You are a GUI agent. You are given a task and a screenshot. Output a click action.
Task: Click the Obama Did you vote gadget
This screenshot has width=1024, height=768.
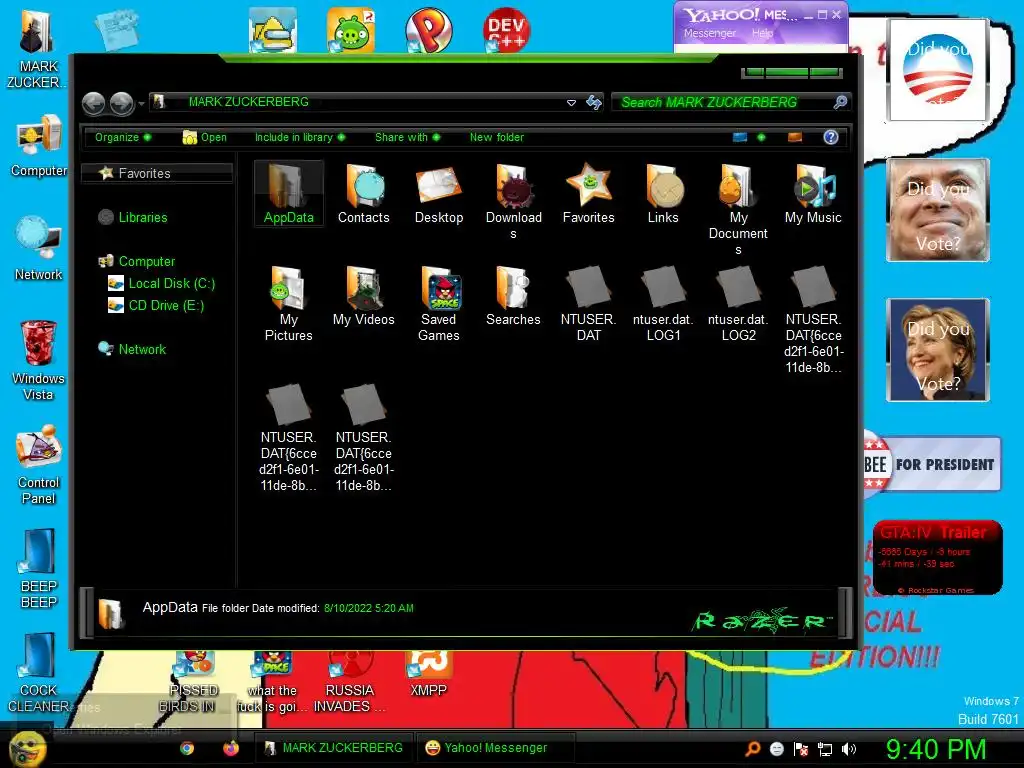pyautogui.click(x=938, y=69)
